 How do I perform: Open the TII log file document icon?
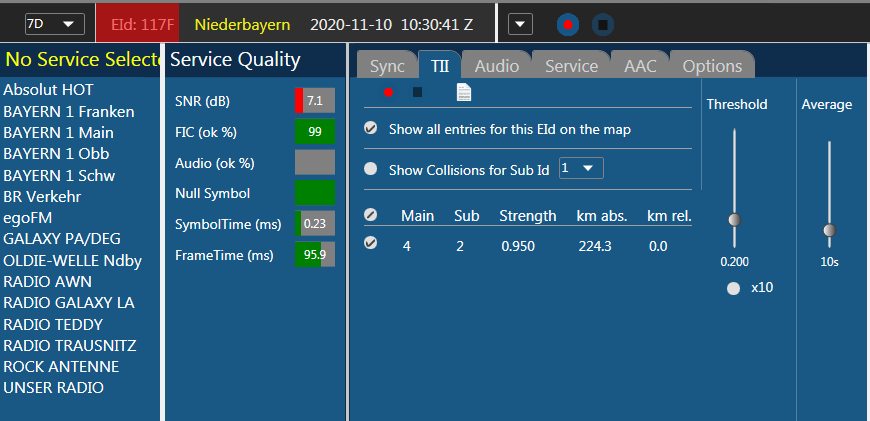464,92
